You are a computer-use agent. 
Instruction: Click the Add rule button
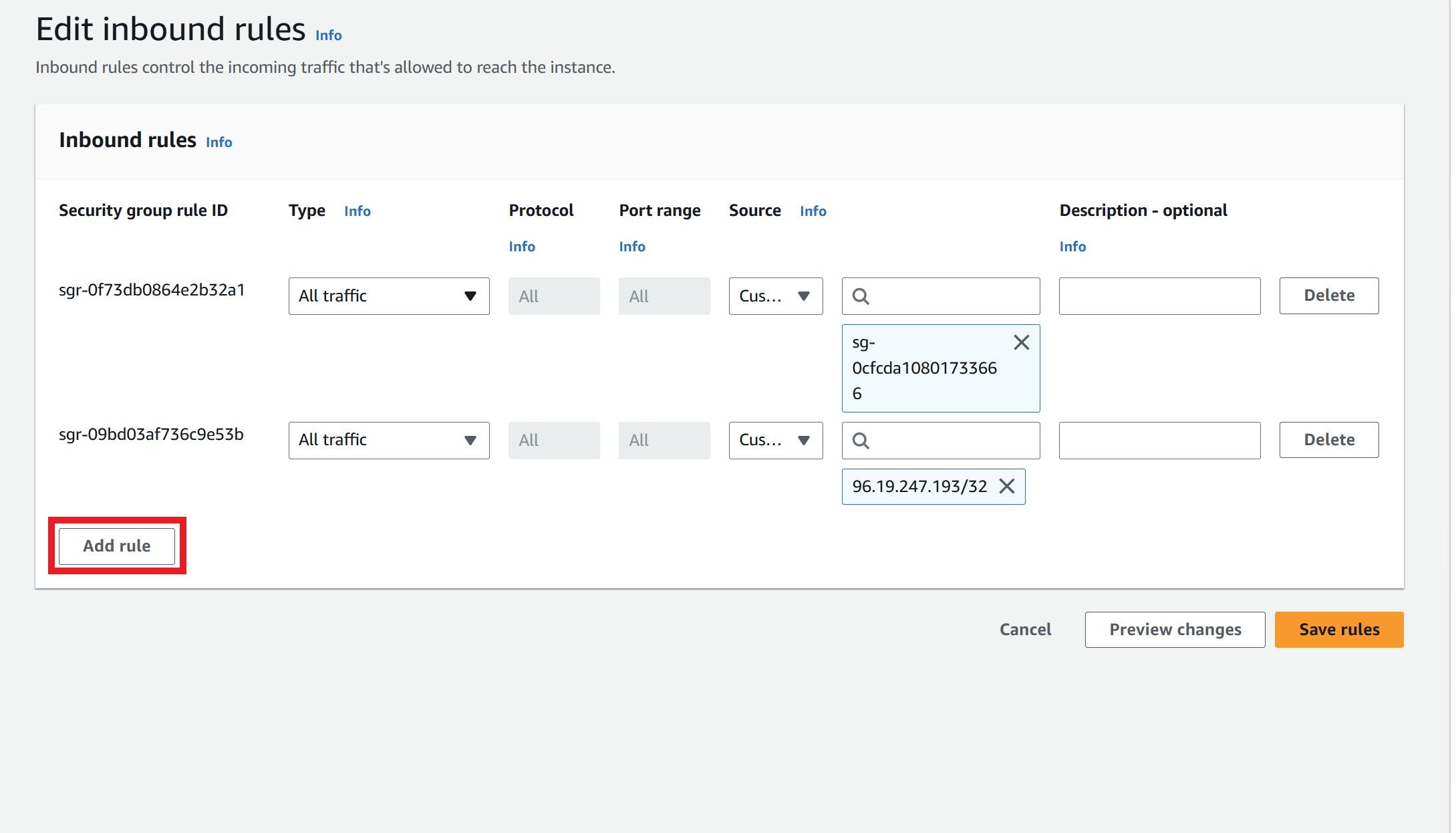click(117, 546)
